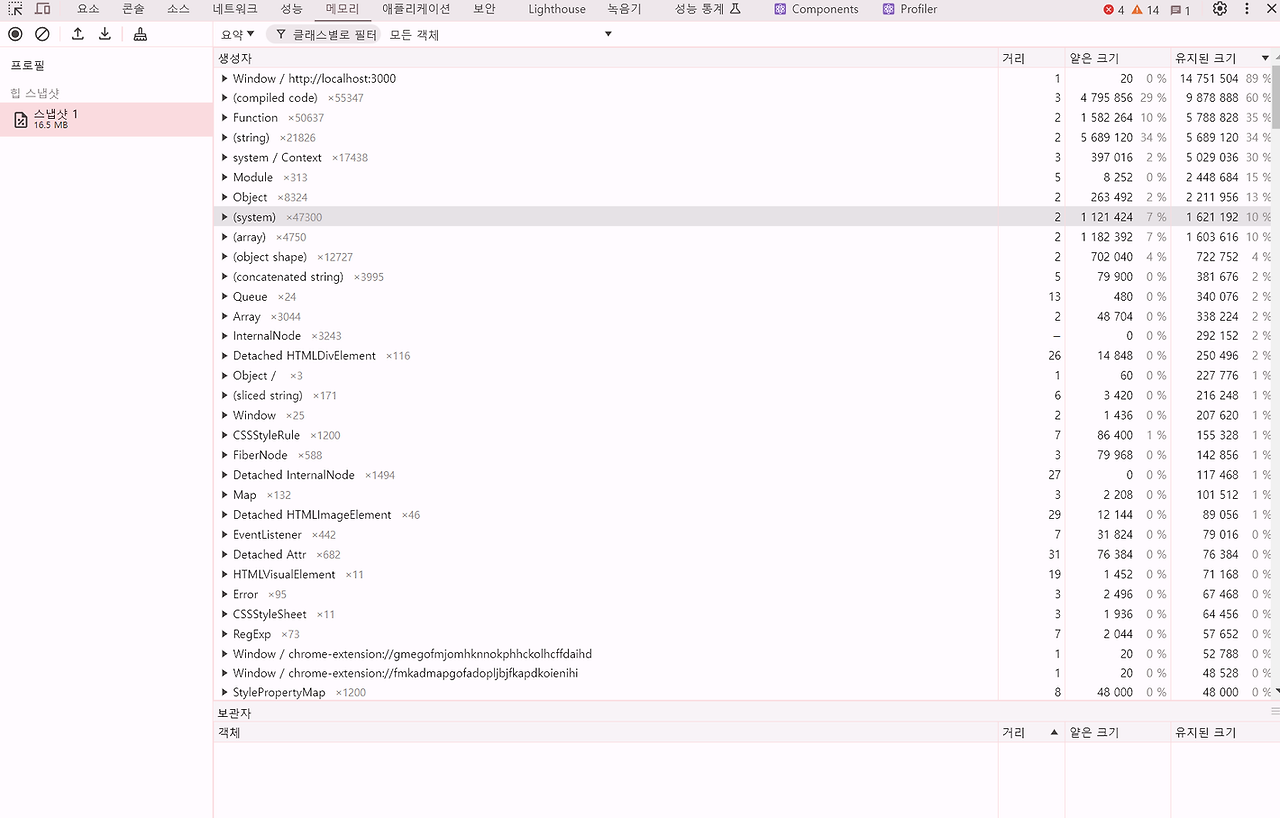This screenshot has height=818, width=1280.
Task: Expand the (compiled code) row
Action: [x=224, y=98]
